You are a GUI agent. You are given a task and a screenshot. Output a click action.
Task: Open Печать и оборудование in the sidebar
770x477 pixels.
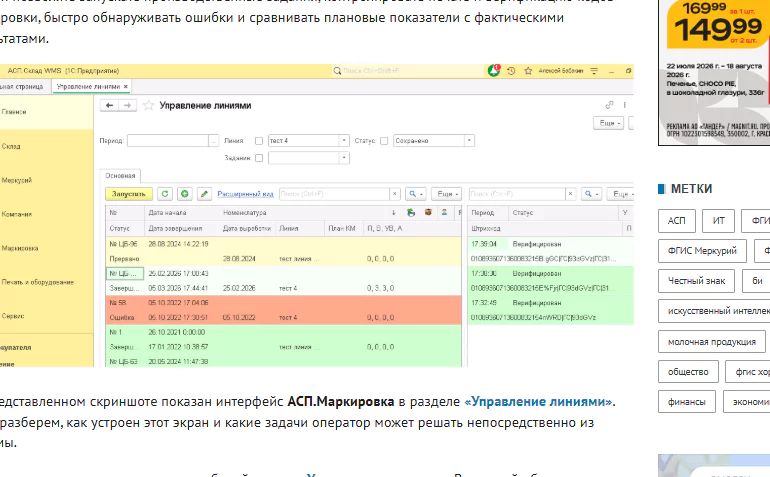[47, 282]
